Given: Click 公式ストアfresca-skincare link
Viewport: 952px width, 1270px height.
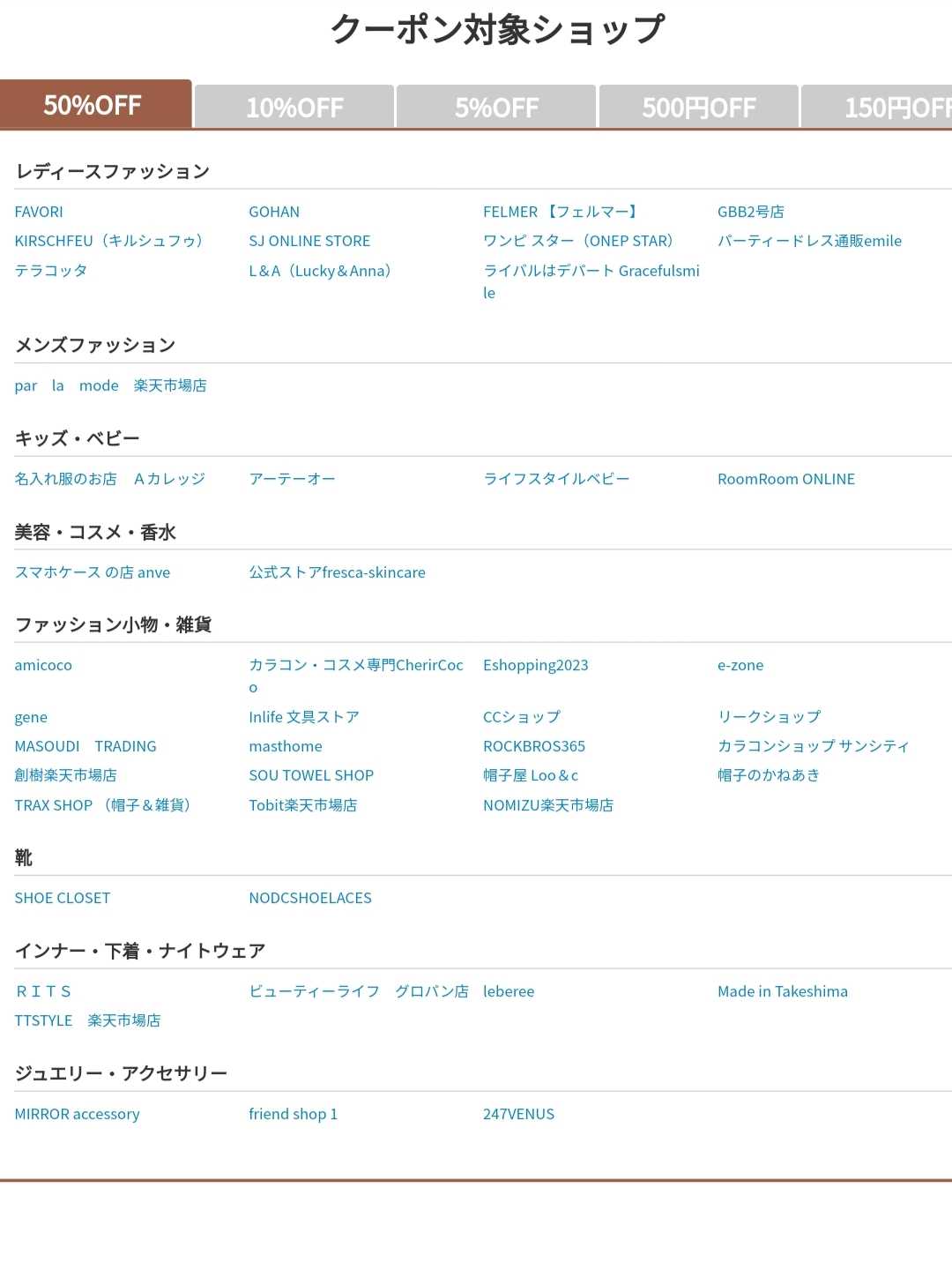Looking at the screenshot, I should point(337,572).
